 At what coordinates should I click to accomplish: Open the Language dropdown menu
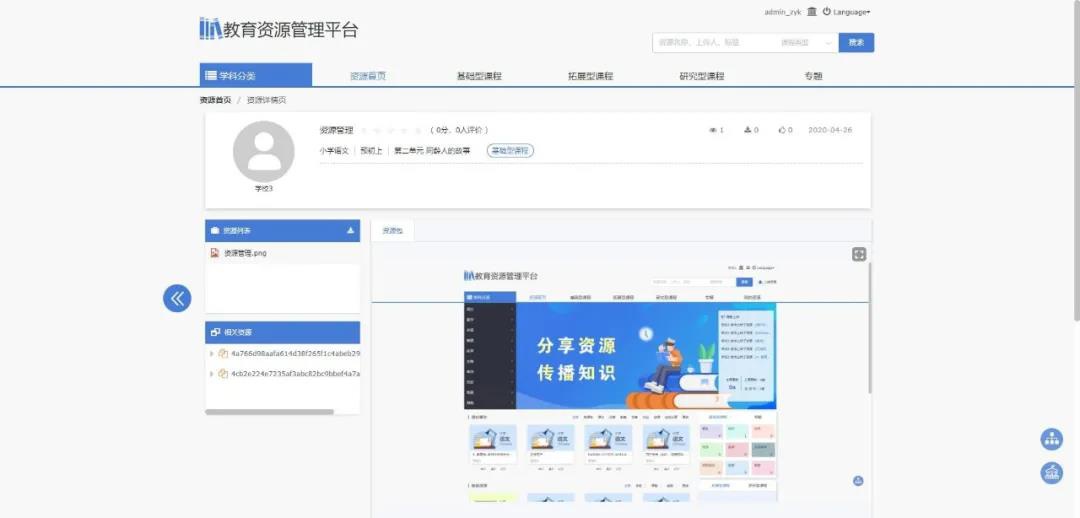[x=851, y=12]
